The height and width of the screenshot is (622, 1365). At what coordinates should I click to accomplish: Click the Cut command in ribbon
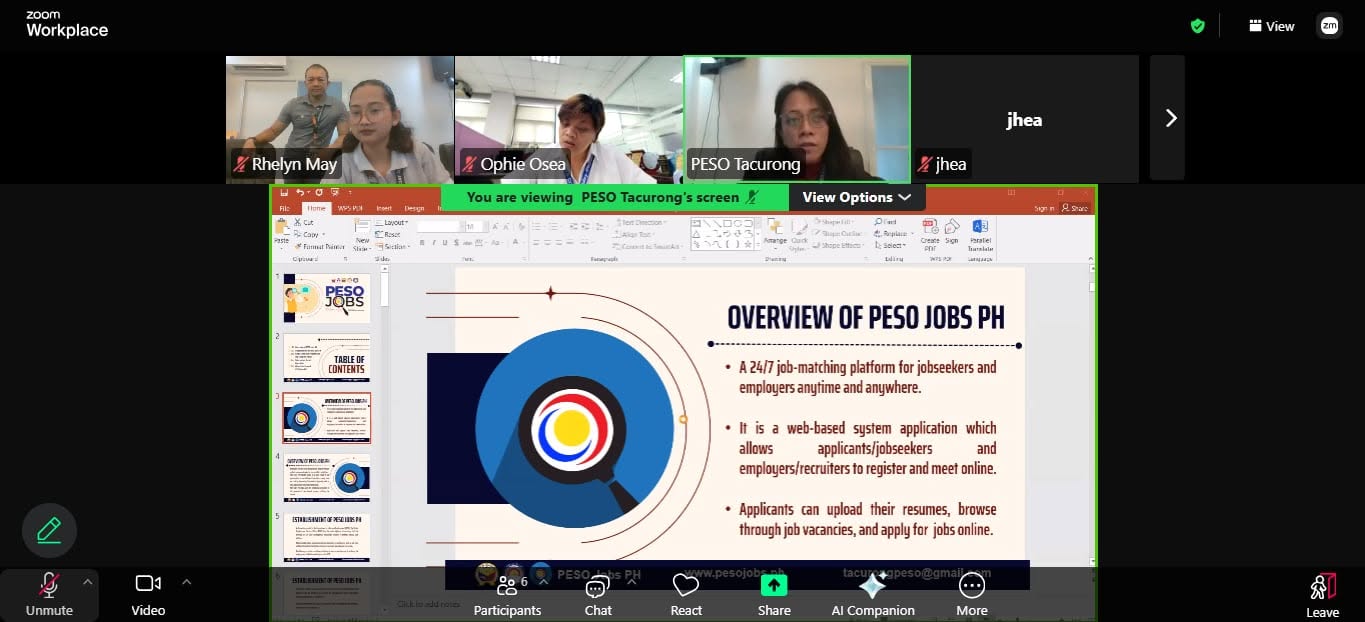pyautogui.click(x=304, y=222)
